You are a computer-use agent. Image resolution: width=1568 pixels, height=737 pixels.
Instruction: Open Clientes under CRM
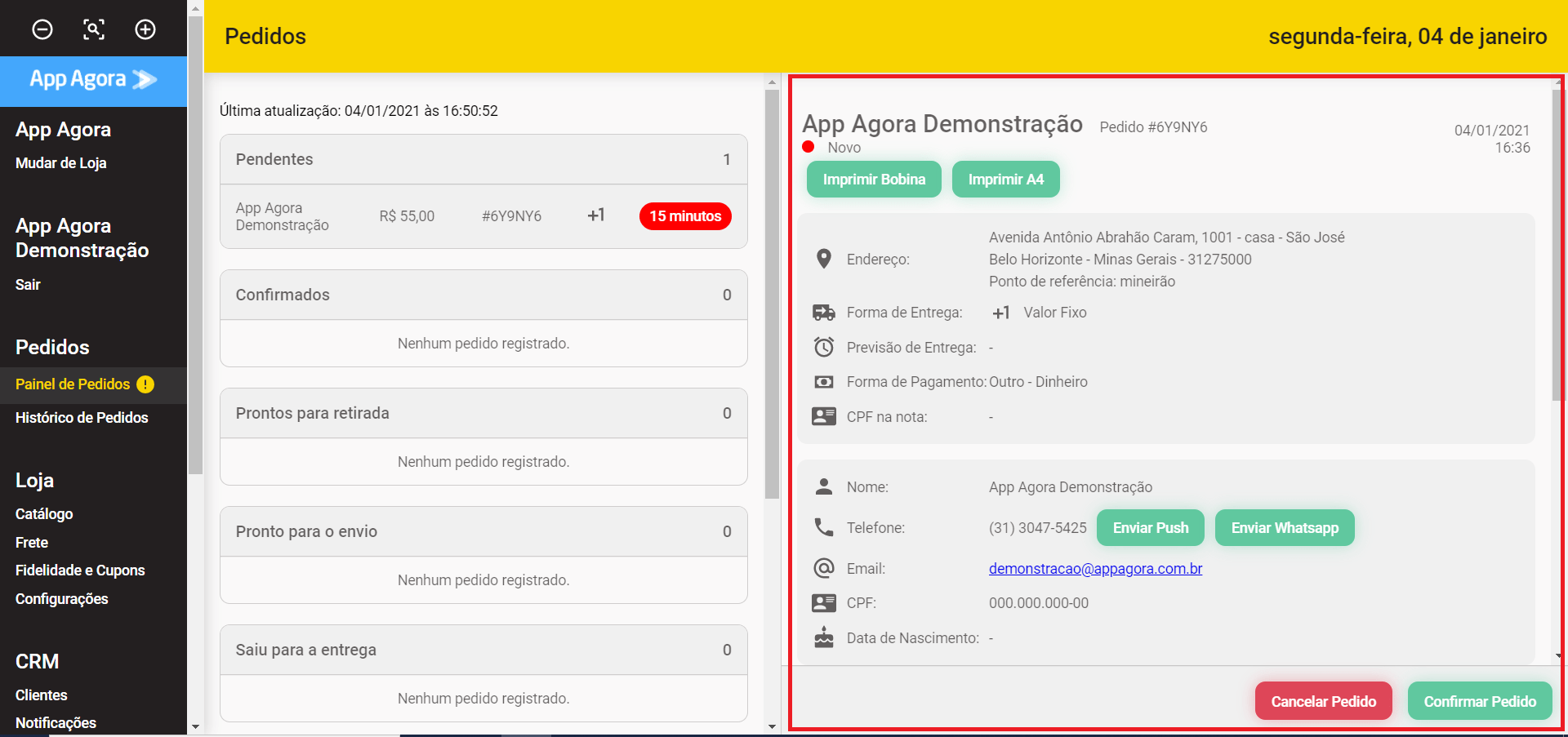point(42,695)
